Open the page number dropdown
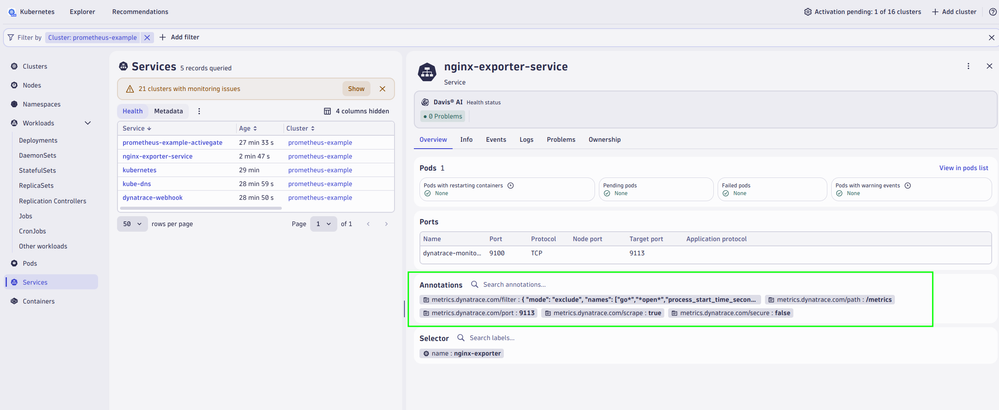 323,224
